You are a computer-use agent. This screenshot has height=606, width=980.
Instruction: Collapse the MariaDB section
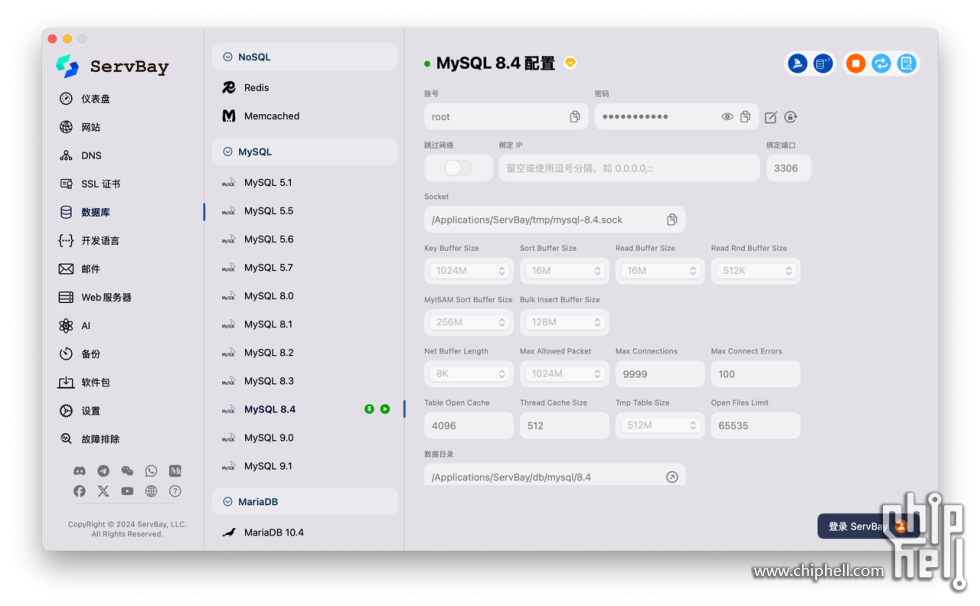pos(305,502)
